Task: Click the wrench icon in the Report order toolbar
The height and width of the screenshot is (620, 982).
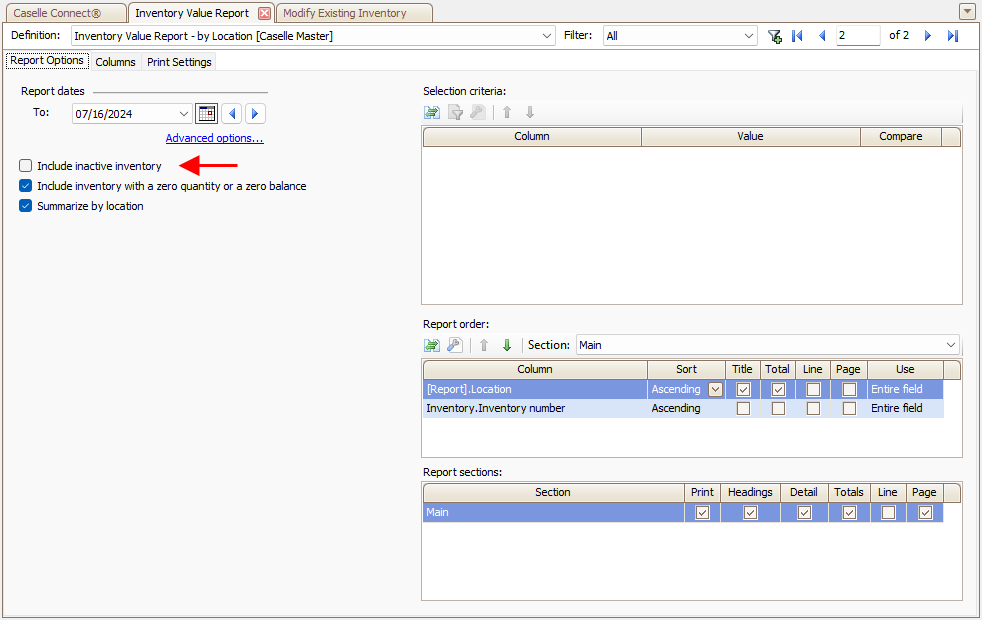Action: click(x=455, y=345)
